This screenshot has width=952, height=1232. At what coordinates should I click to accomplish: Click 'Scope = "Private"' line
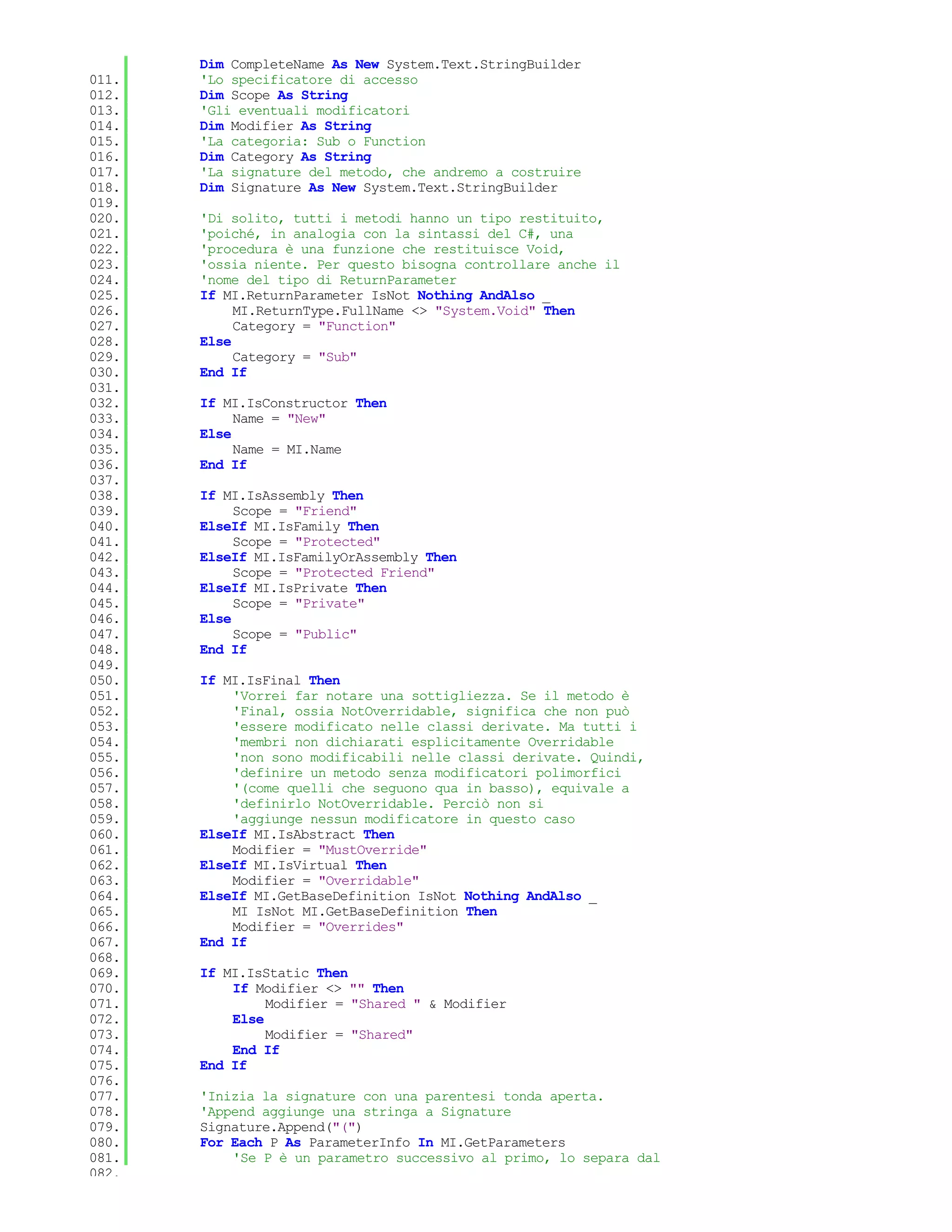coord(298,603)
